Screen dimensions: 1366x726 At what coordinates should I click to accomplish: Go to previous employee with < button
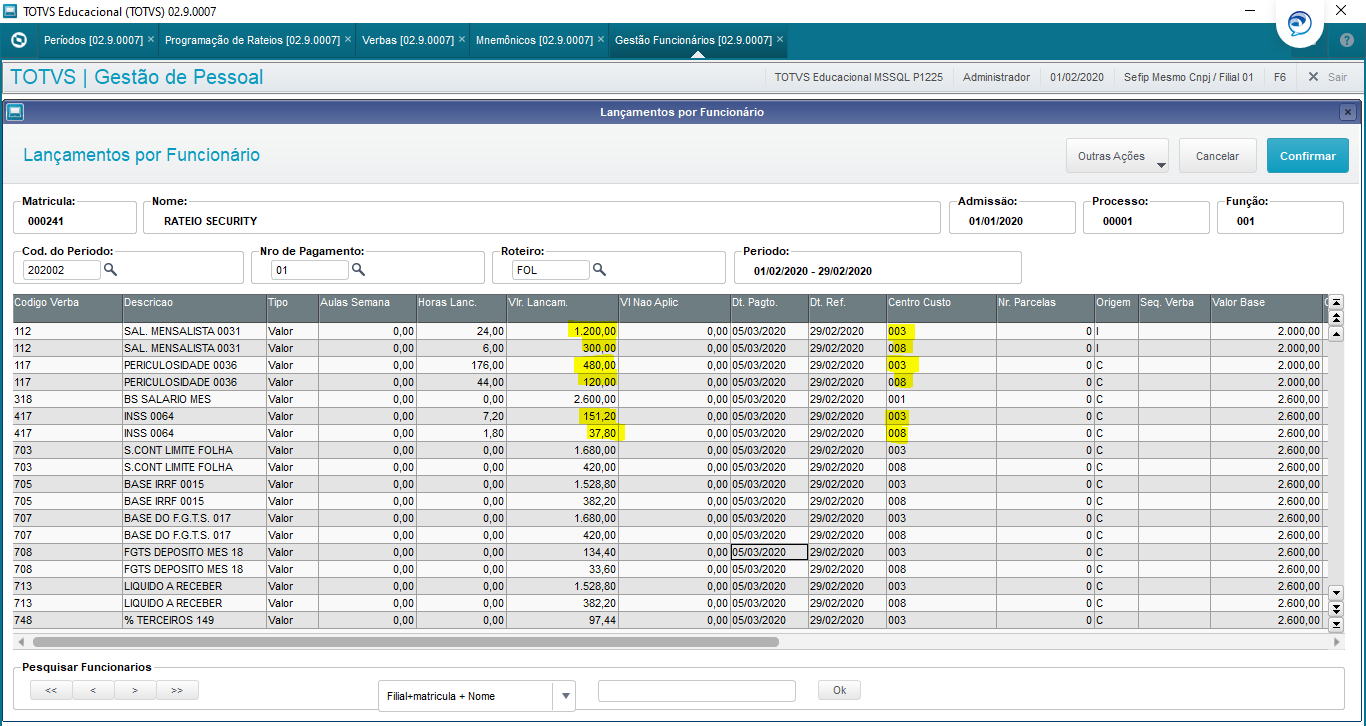[x=93, y=690]
